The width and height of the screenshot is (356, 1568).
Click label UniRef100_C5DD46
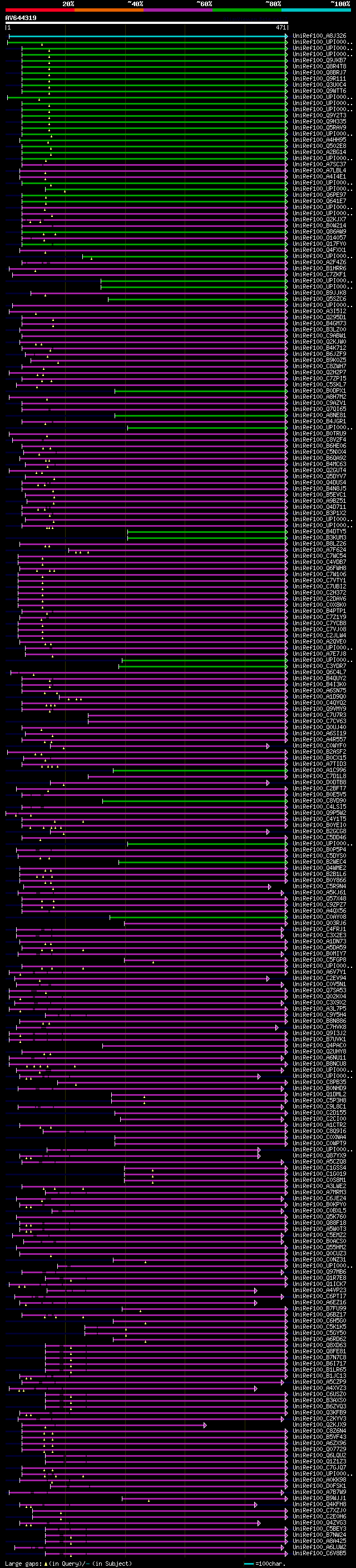pos(319,838)
